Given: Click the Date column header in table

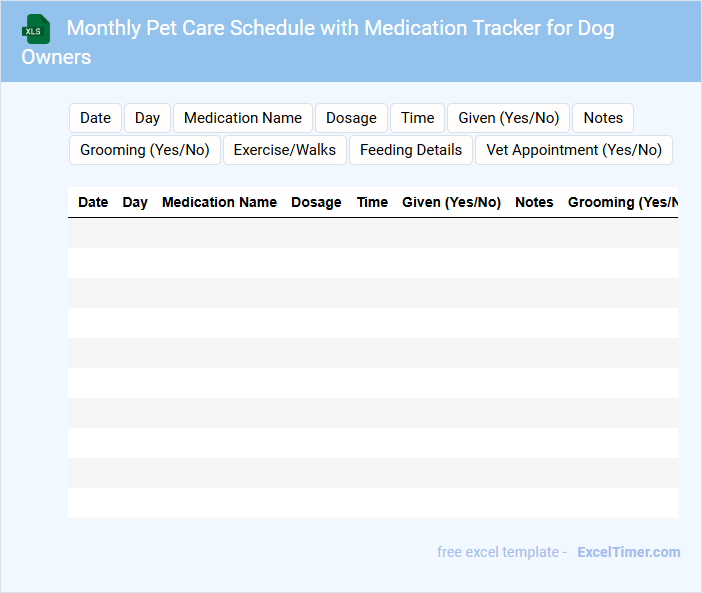Looking at the screenshot, I should 93,202.
